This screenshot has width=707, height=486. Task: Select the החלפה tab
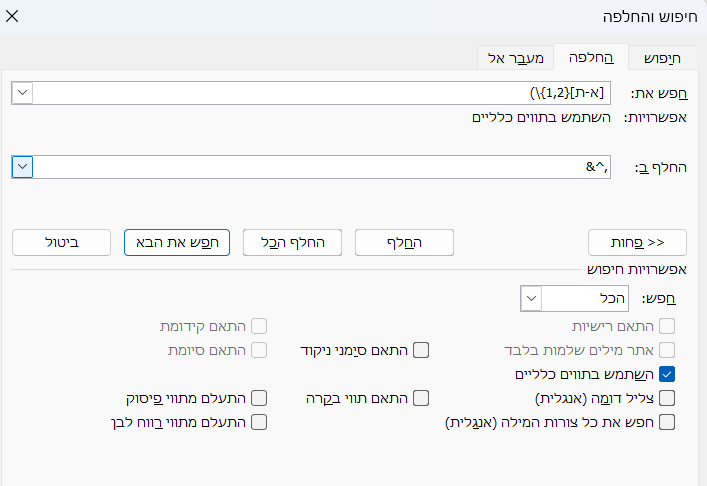coord(591,57)
